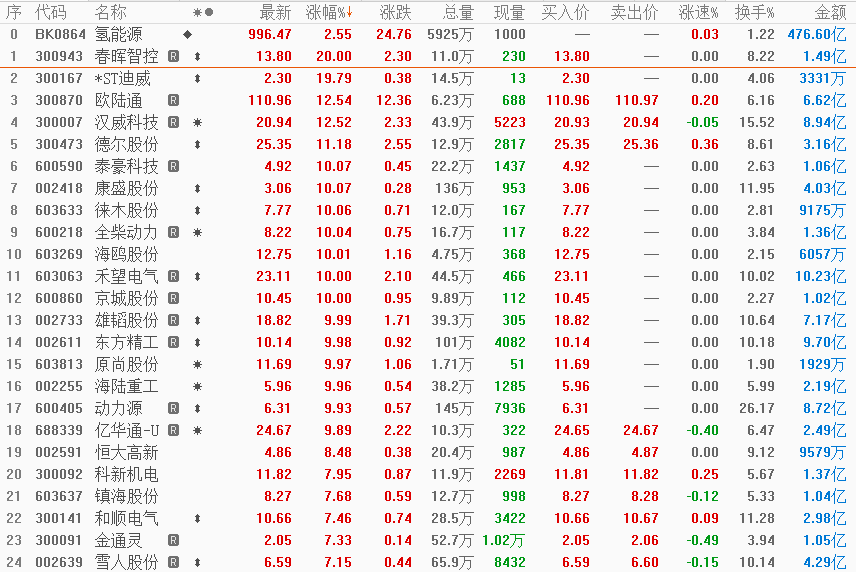Sort by the 卖出价 column header
The image size is (856, 572).
point(634,12)
